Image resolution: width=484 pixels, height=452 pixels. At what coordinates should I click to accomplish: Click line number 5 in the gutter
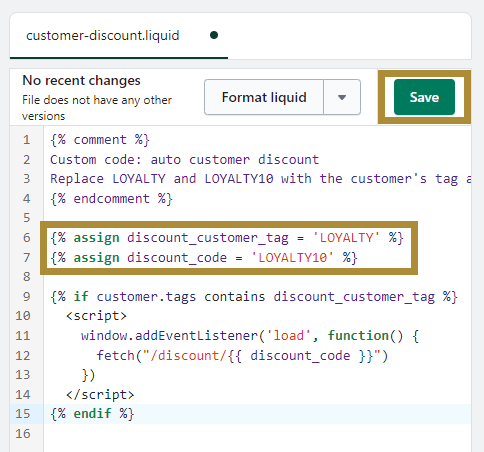[26, 218]
